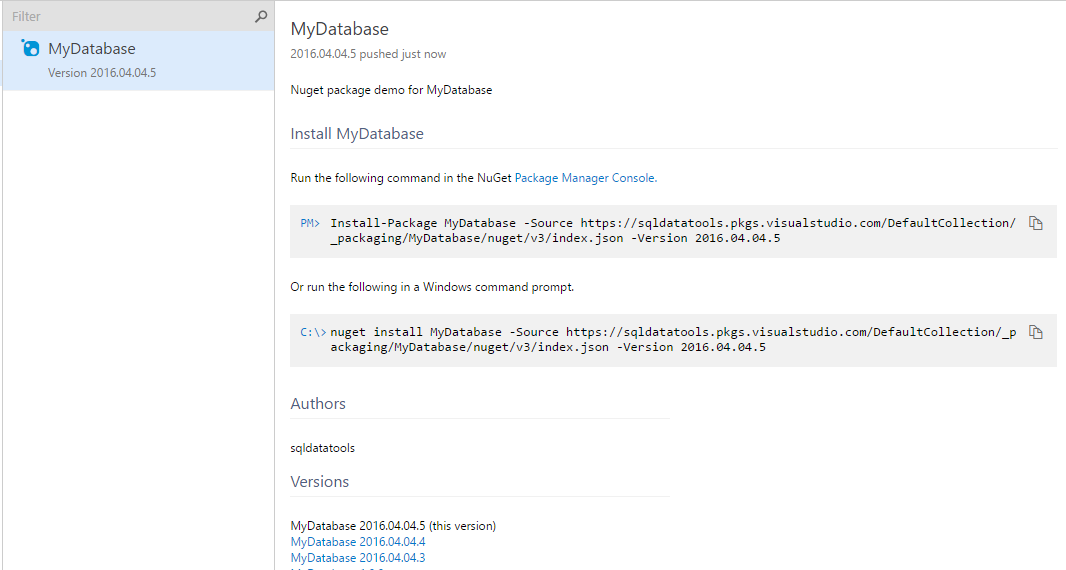Image resolution: width=1066 pixels, height=570 pixels.
Task: Click 'Version 2016.04.04.5' under the package name
Action: coord(102,73)
